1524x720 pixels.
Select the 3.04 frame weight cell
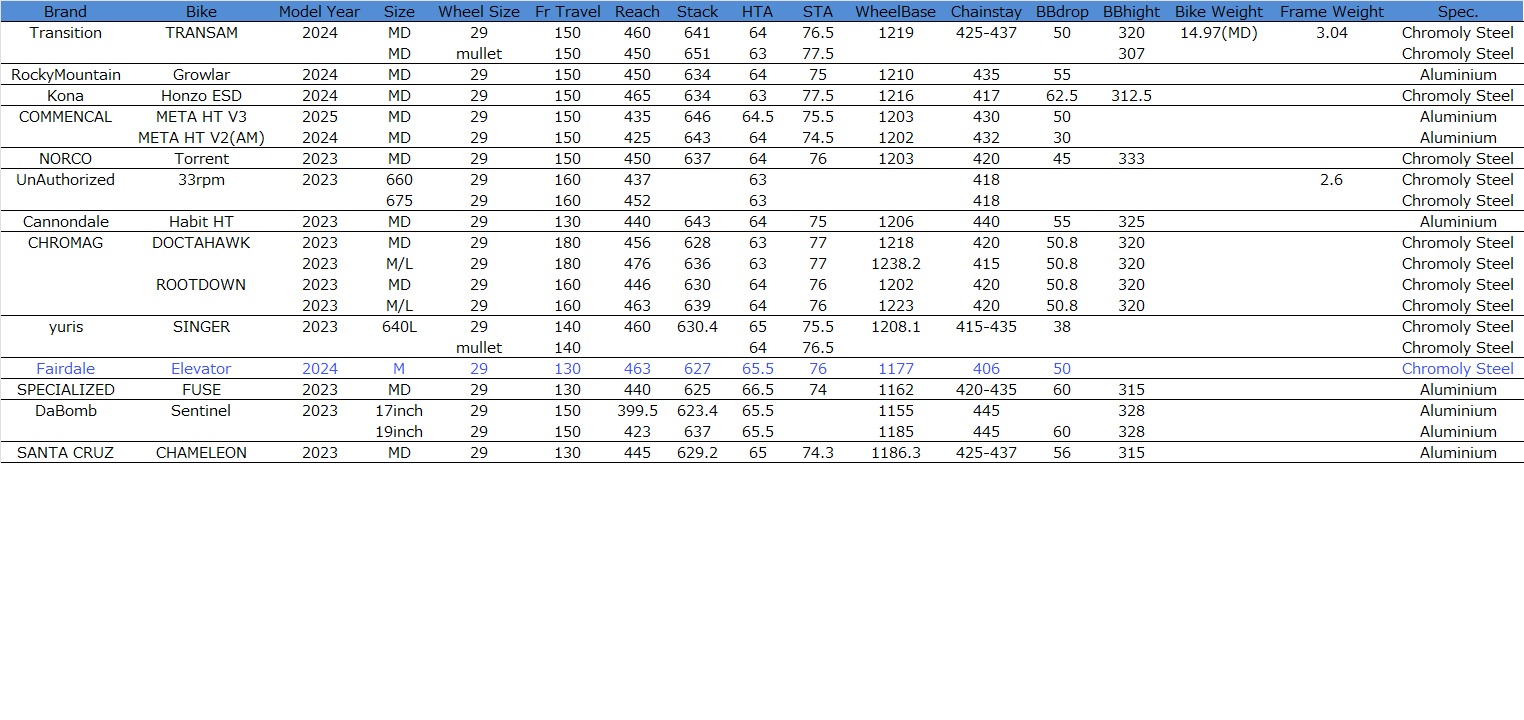coord(1332,33)
